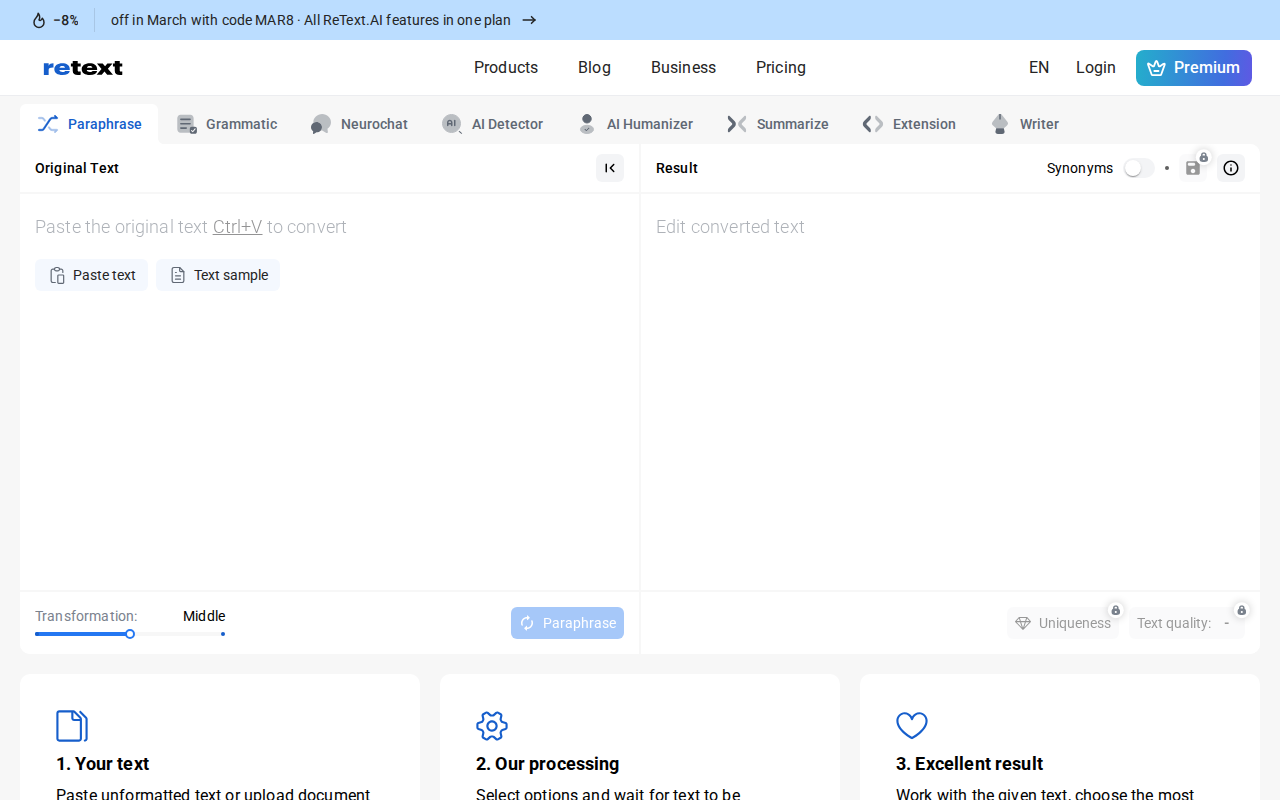Click the promo banner MAR8 text
Image resolution: width=1280 pixels, height=800 pixels.
tap(311, 20)
